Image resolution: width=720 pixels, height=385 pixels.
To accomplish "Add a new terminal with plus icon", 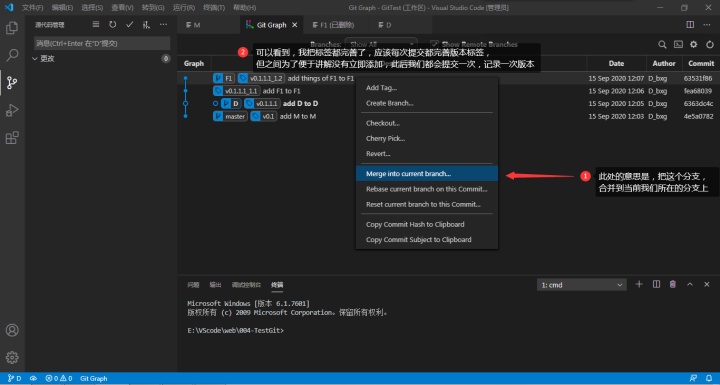I will (x=639, y=284).
